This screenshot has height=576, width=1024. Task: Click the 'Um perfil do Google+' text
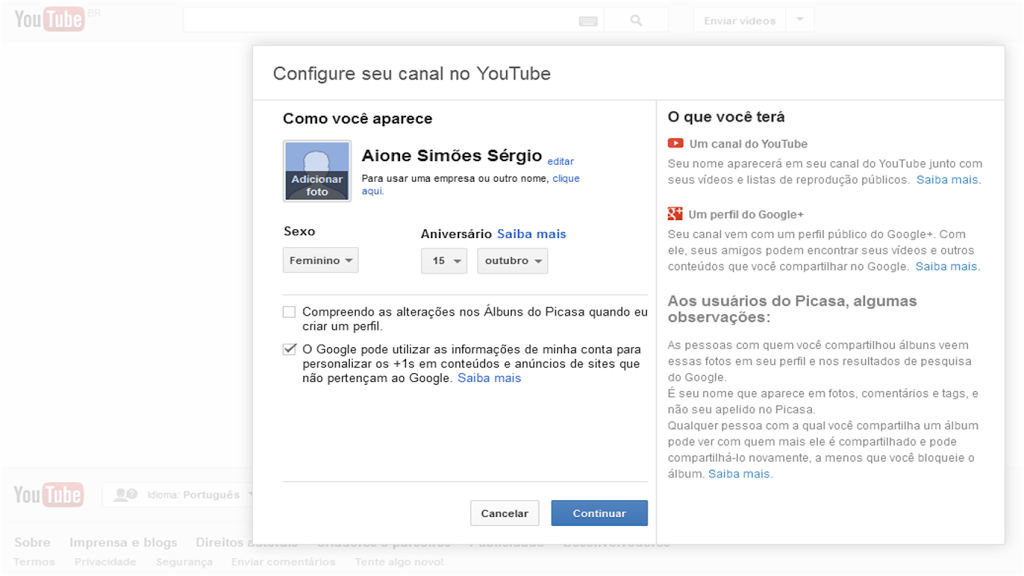(x=746, y=214)
